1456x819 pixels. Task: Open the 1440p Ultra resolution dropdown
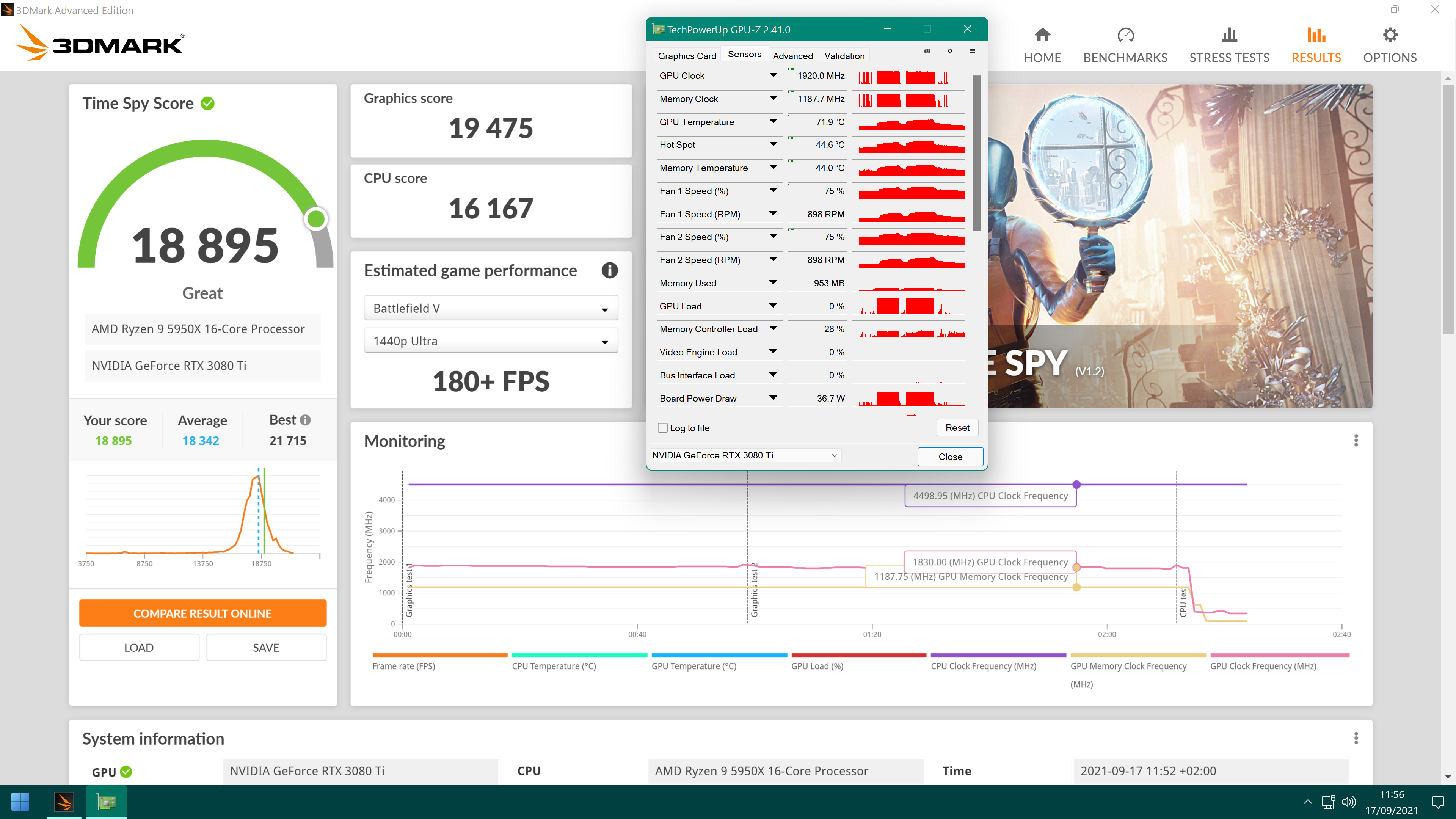click(x=491, y=341)
